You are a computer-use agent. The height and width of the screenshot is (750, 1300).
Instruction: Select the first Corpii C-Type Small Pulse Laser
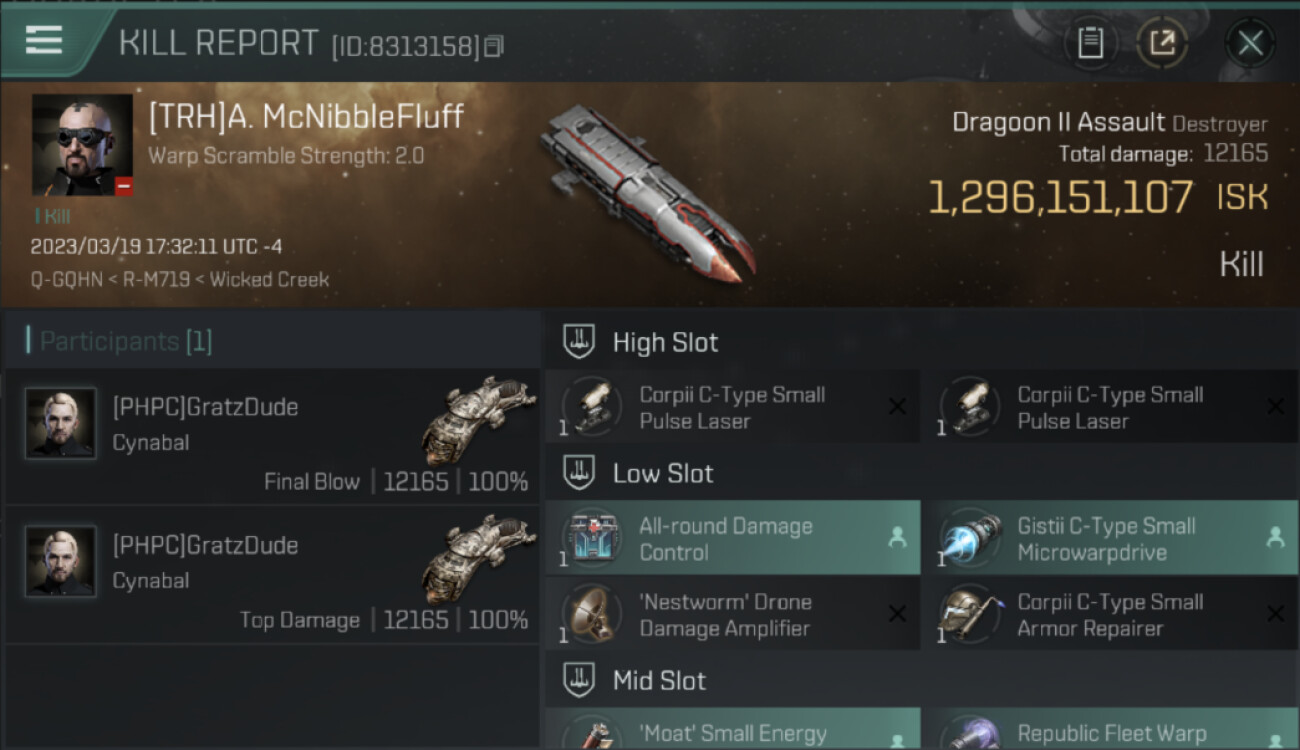[732, 406]
